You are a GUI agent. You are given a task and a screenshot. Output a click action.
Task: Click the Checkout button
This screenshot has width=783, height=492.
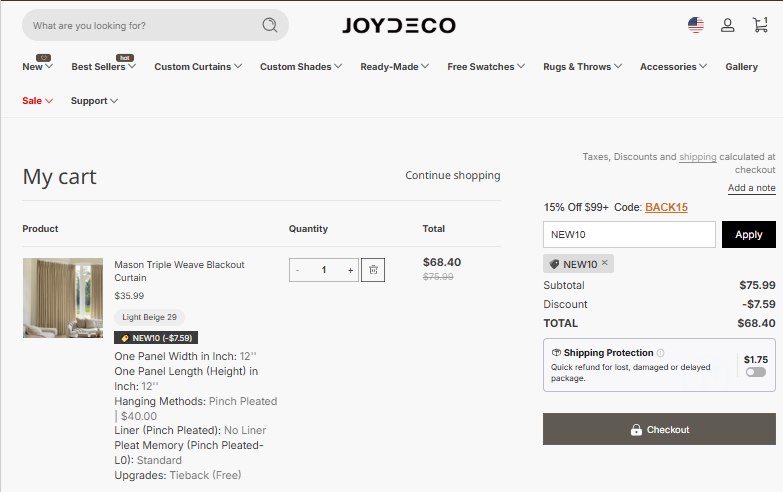[659, 429]
